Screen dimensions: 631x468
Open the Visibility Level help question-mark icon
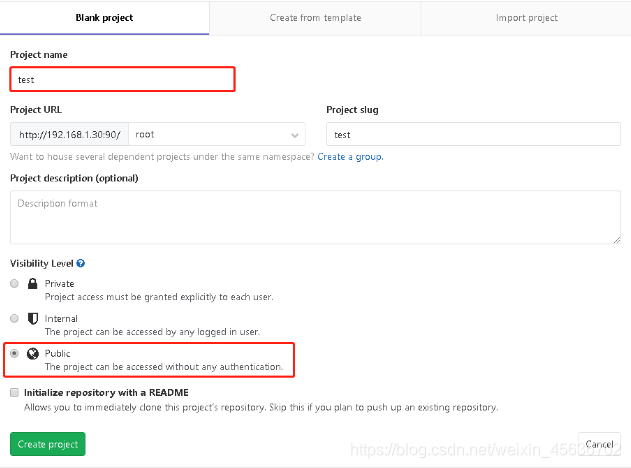[80, 263]
